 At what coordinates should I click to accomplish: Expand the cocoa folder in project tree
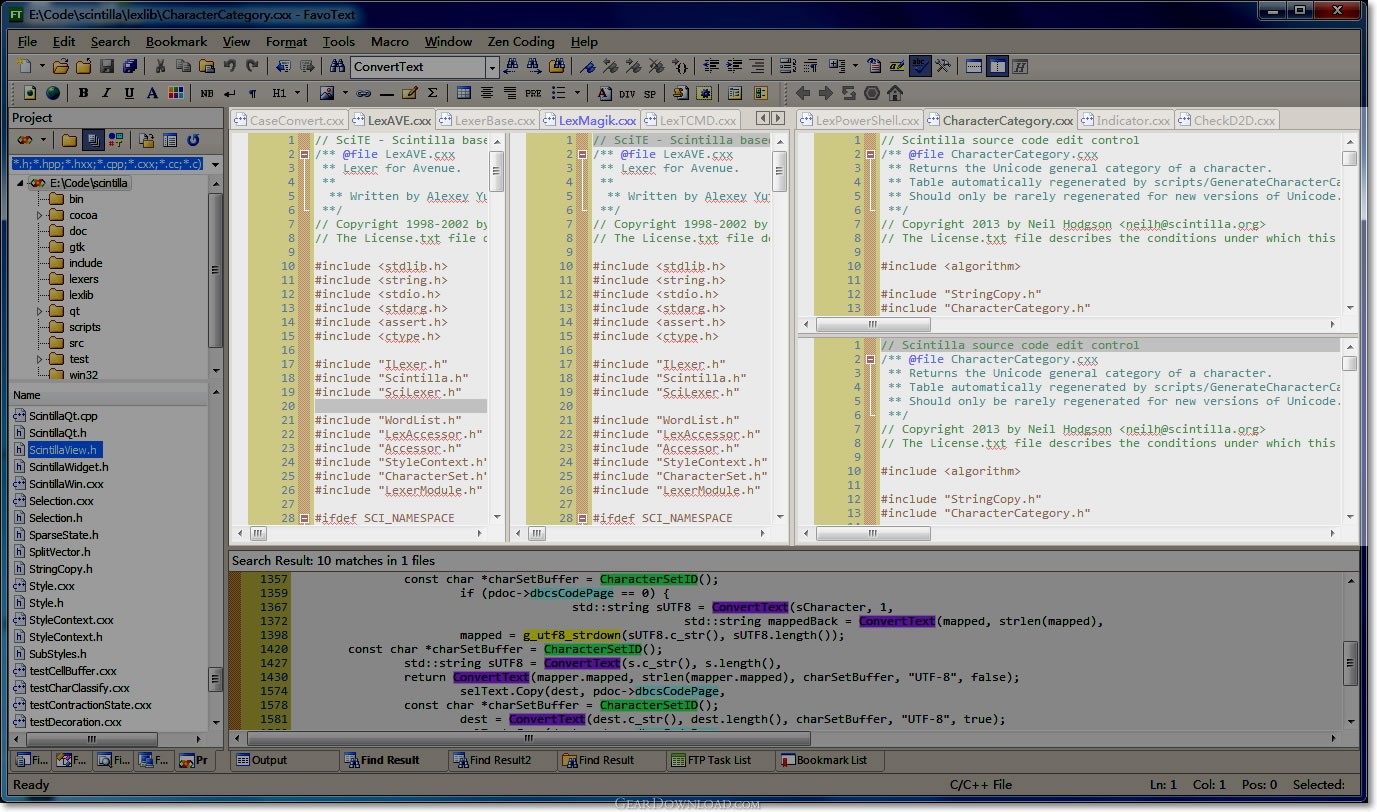(x=41, y=215)
